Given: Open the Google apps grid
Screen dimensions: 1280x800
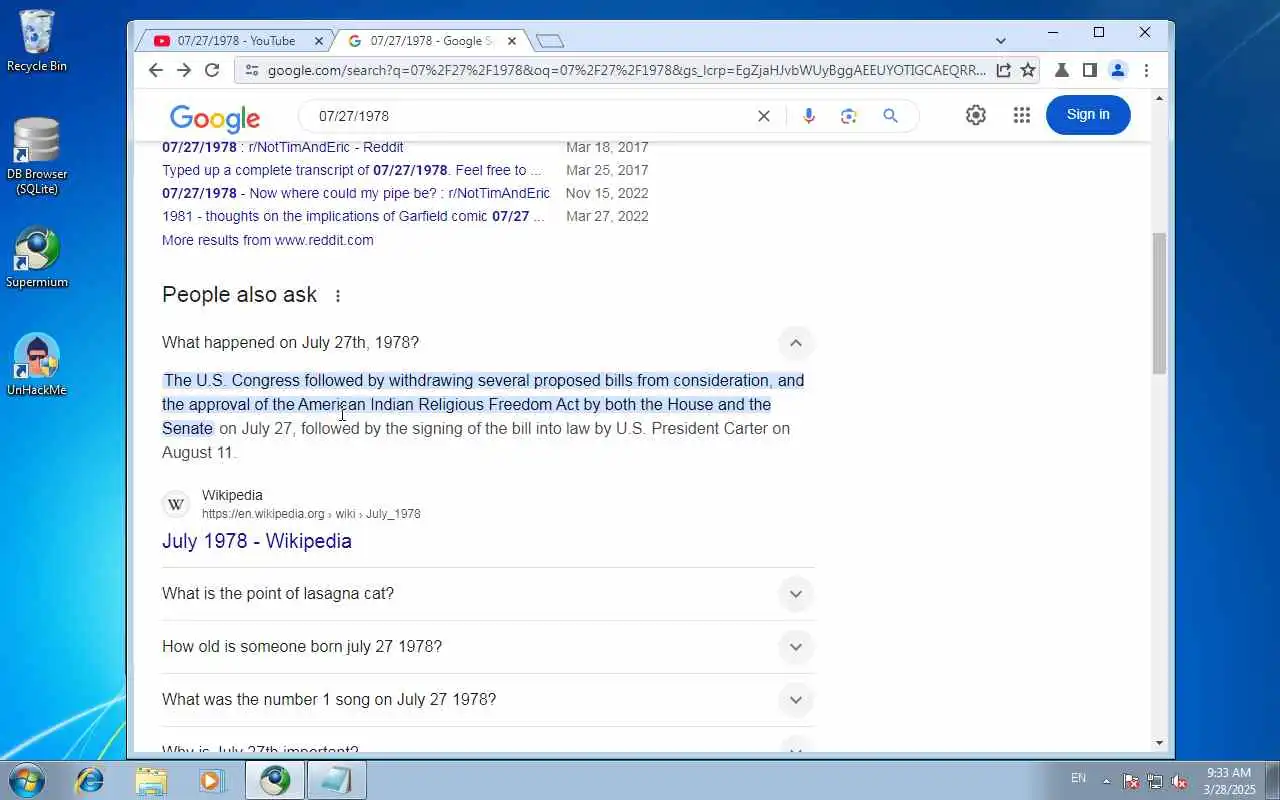Looking at the screenshot, I should [x=1021, y=115].
